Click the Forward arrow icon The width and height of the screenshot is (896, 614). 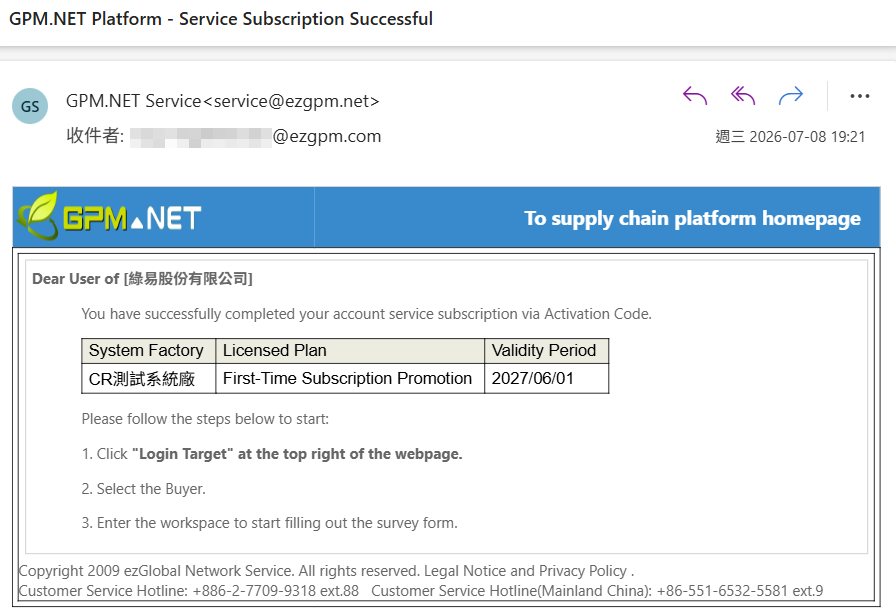coord(791,95)
